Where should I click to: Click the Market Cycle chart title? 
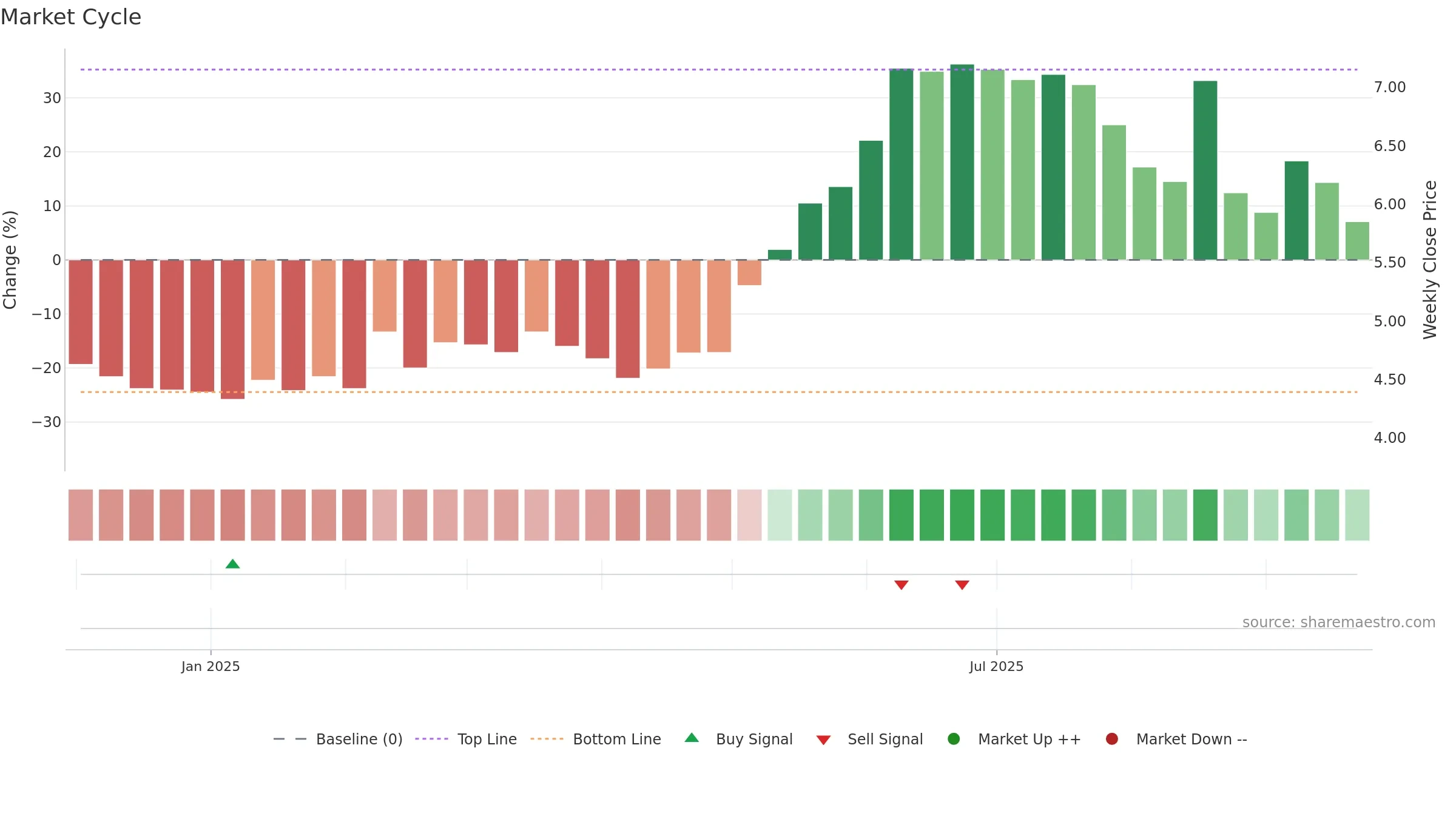71,17
